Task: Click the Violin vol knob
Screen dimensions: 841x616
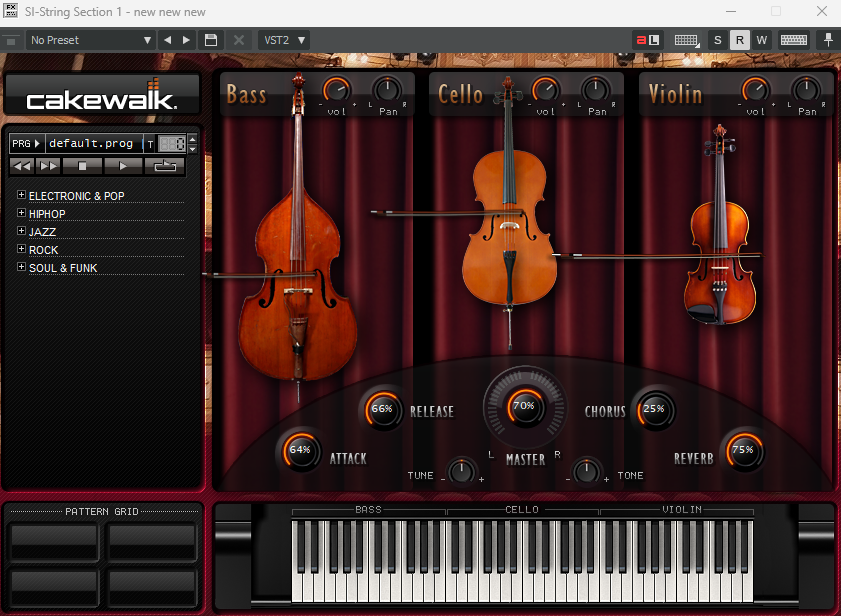Action: pyautogui.click(x=755, y=89)
